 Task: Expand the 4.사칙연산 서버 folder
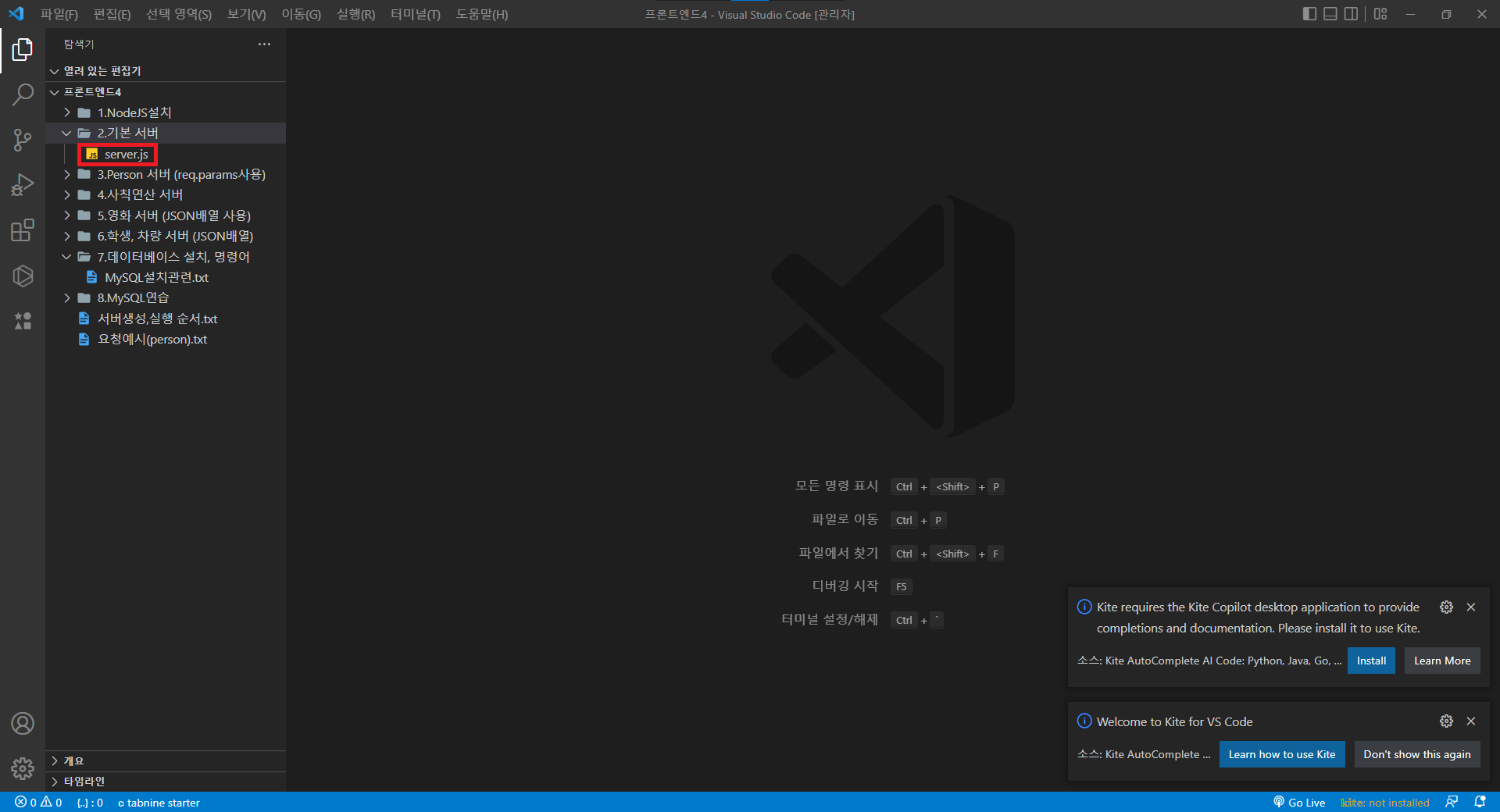tap(166, 194)
